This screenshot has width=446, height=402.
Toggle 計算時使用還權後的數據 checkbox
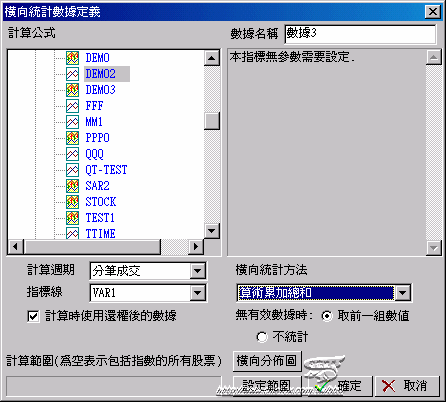33,316
